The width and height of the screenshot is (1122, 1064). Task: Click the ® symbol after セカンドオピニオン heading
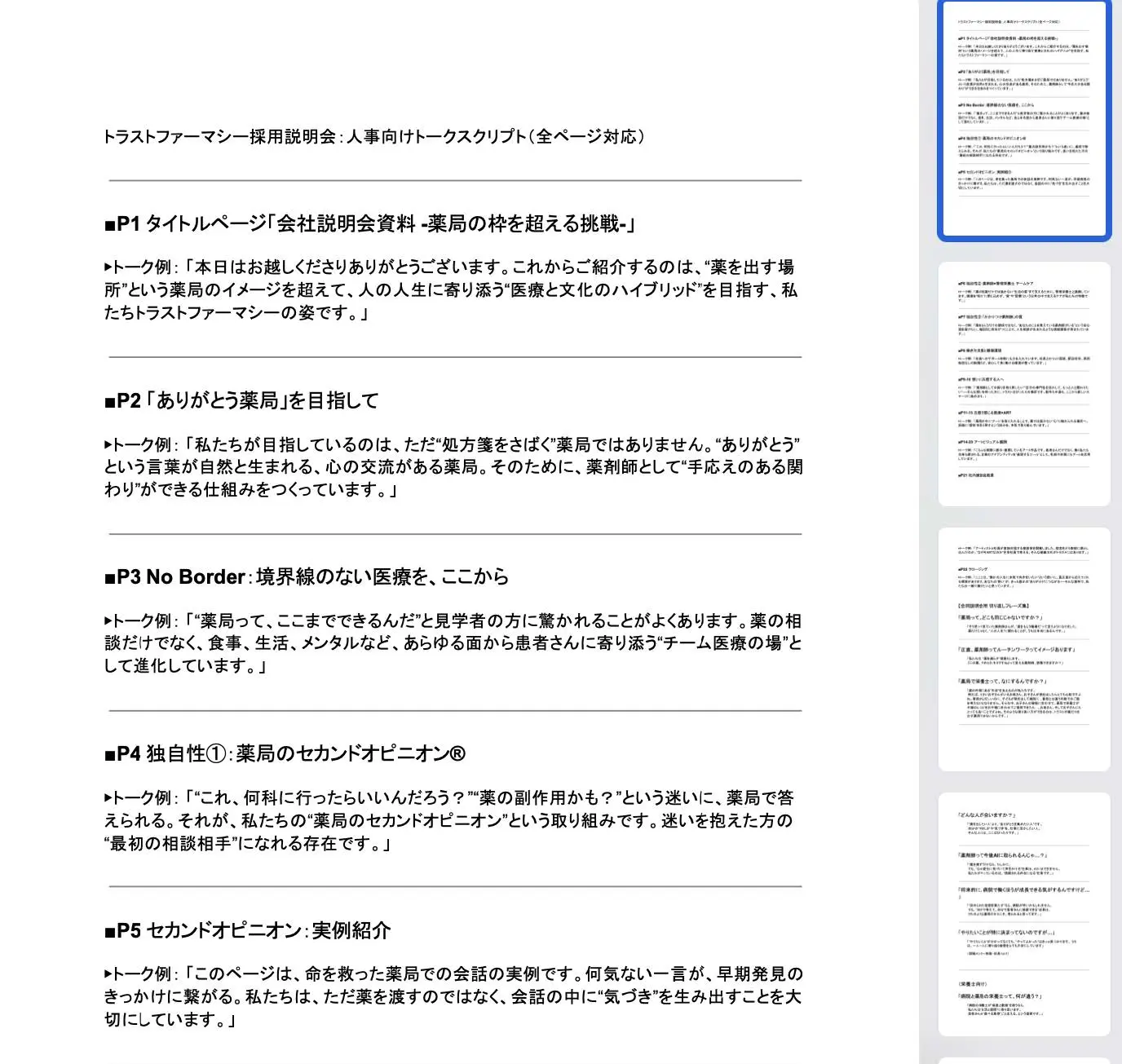click(x=457, y=753)
